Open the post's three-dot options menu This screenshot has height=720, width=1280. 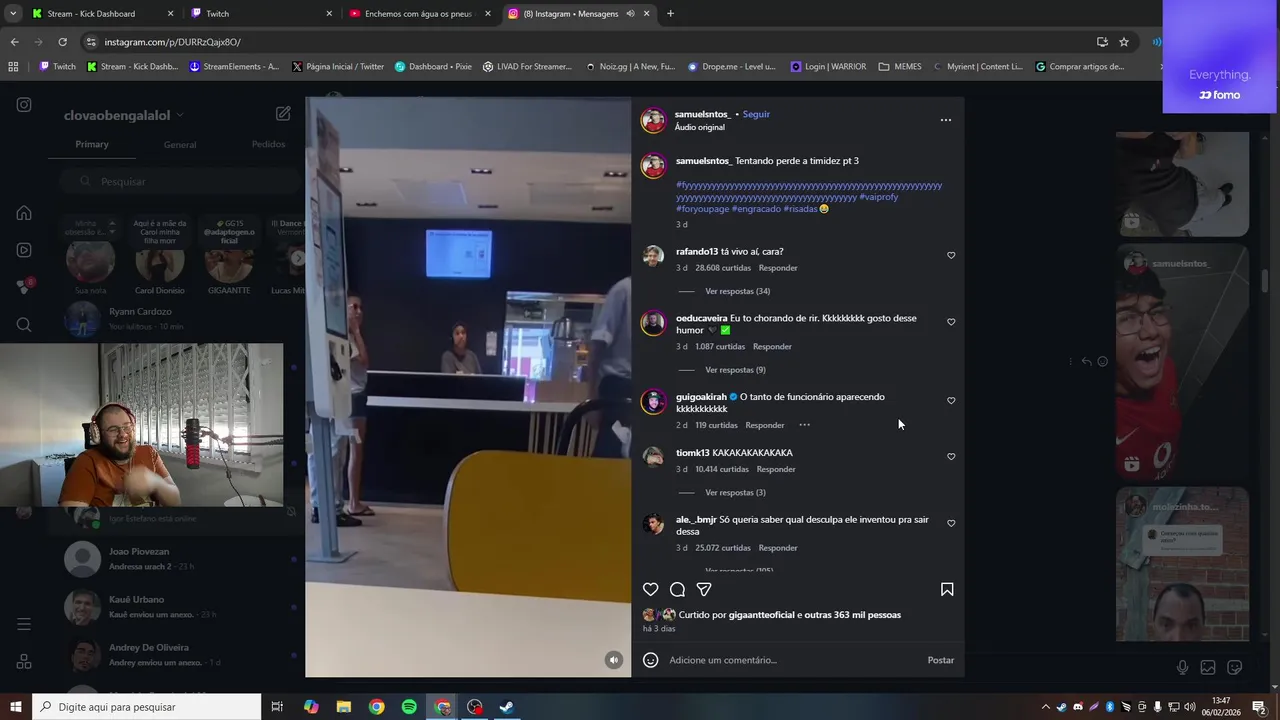click(946, 120)
